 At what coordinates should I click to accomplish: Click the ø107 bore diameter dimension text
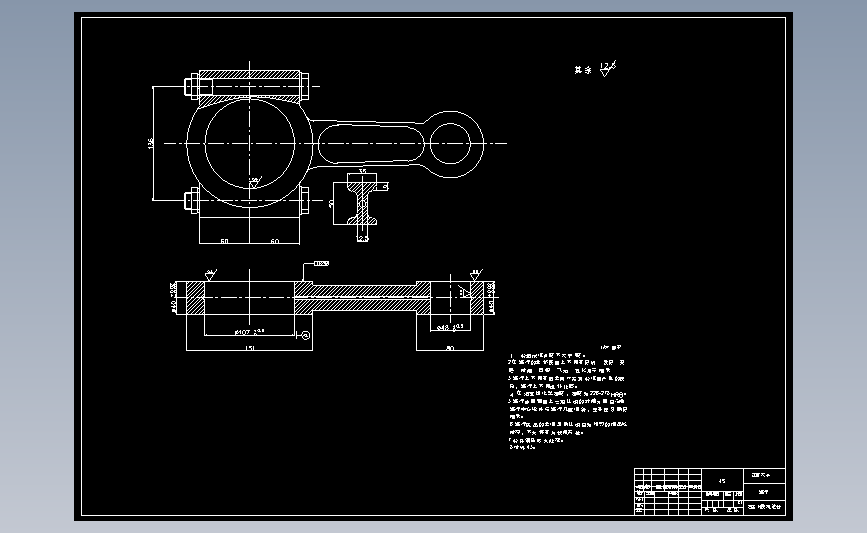(x=249, y=332)
